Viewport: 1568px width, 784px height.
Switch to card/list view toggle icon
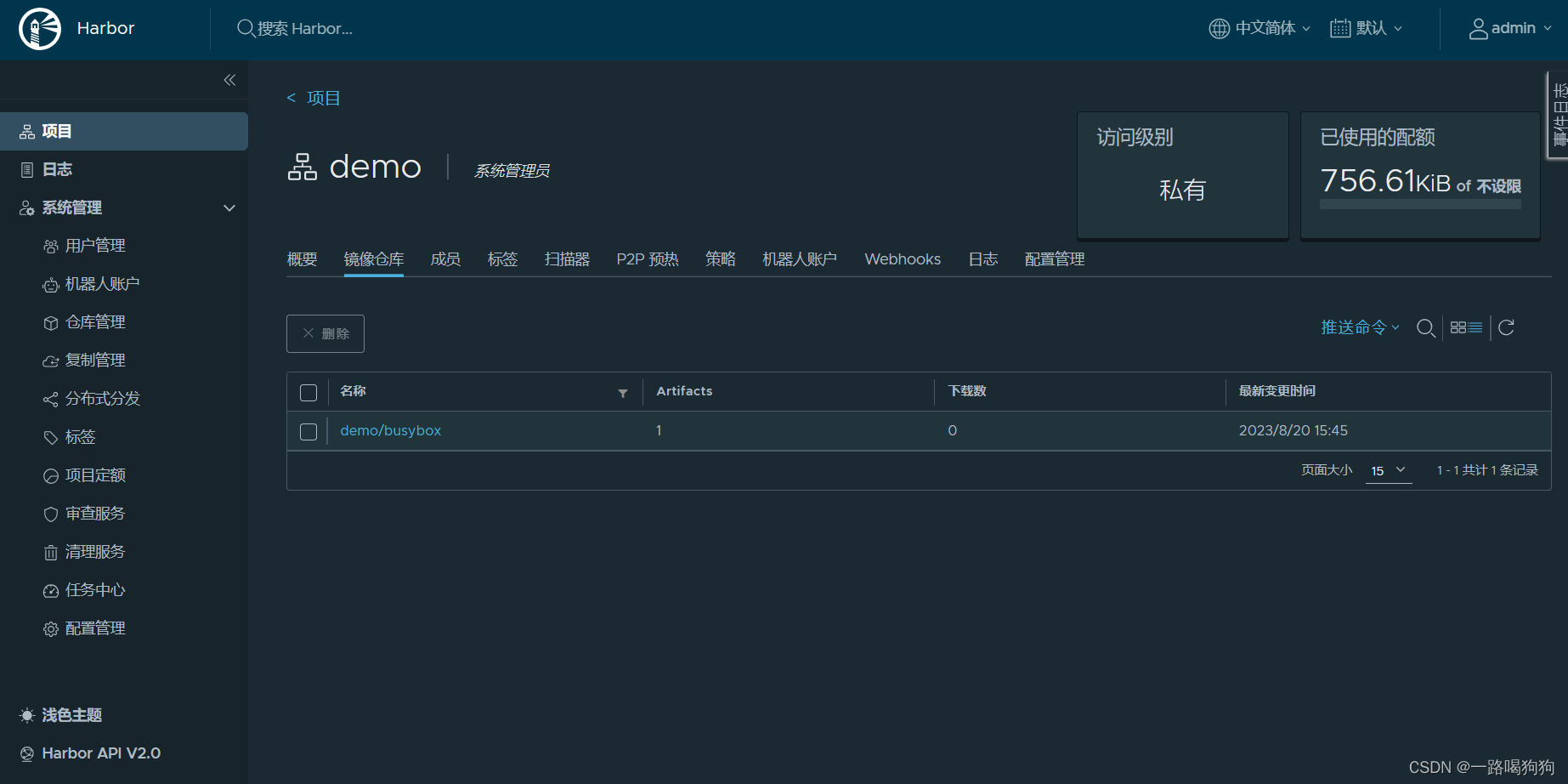tap(1466, 327)
